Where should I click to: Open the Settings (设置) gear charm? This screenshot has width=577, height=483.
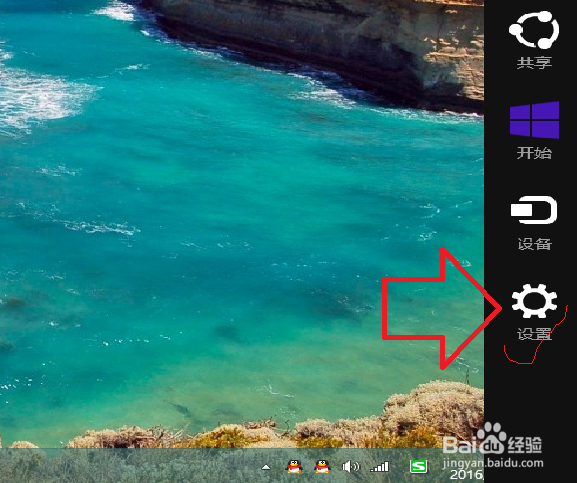534,312
